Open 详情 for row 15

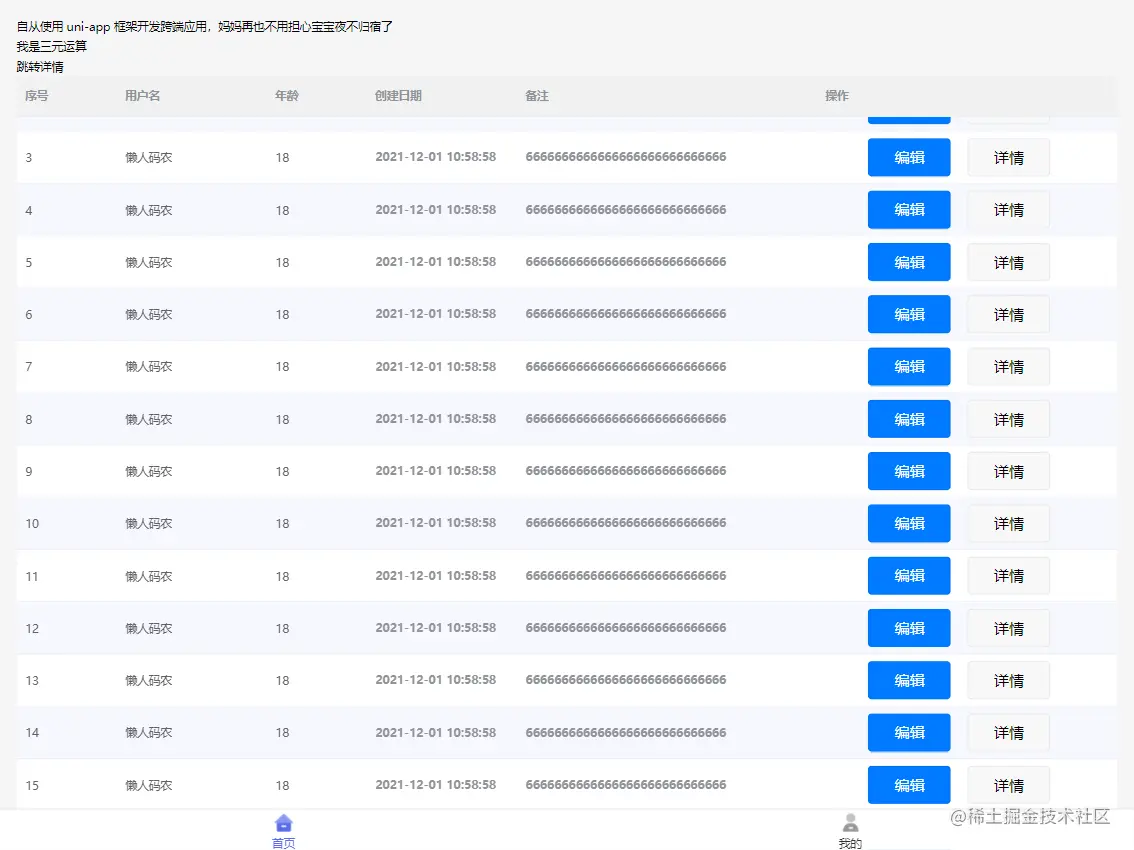click(1008, 785)
